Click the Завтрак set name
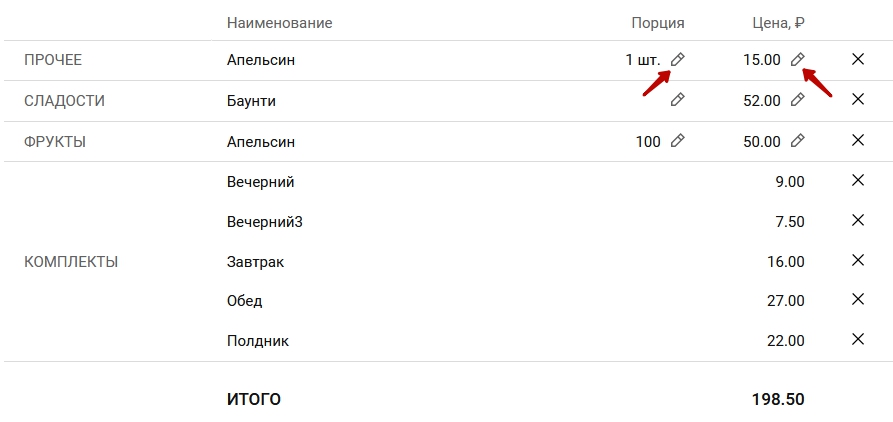The image size is (893, 422). tap(255, 262)
